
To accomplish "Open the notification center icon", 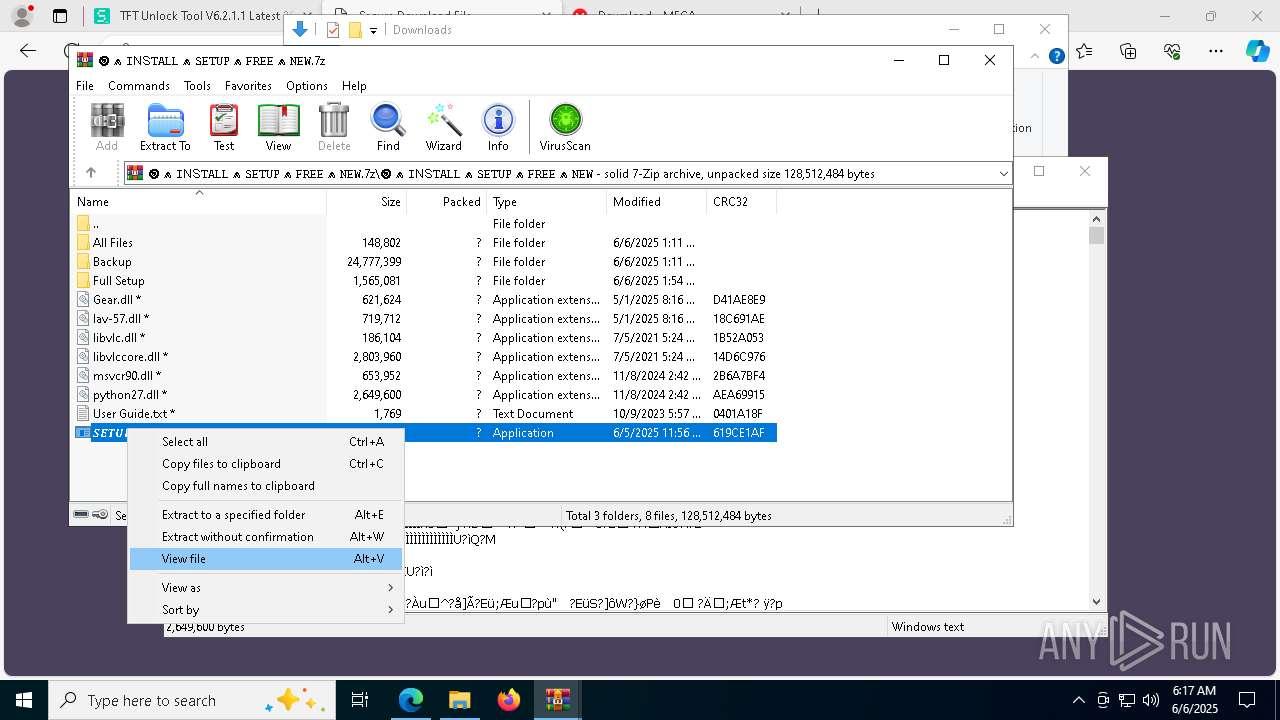I will point(1247,700).
